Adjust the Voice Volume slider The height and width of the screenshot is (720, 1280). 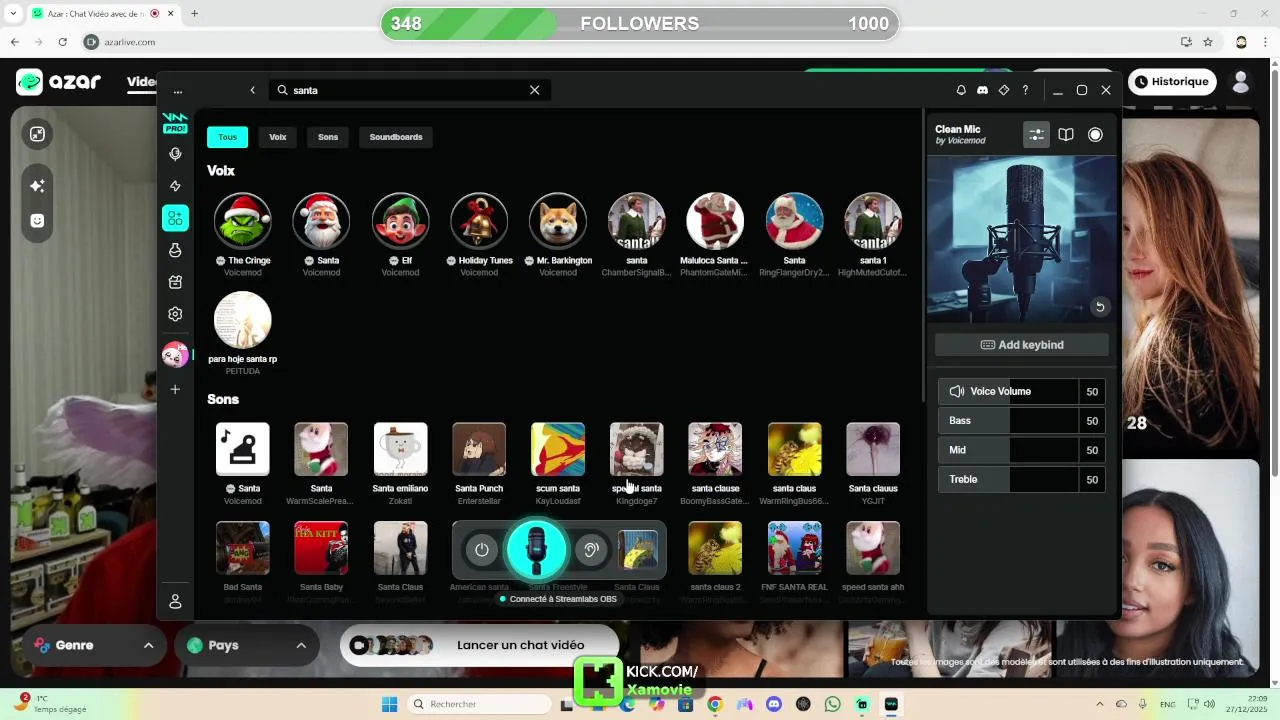click(1022, 391)
